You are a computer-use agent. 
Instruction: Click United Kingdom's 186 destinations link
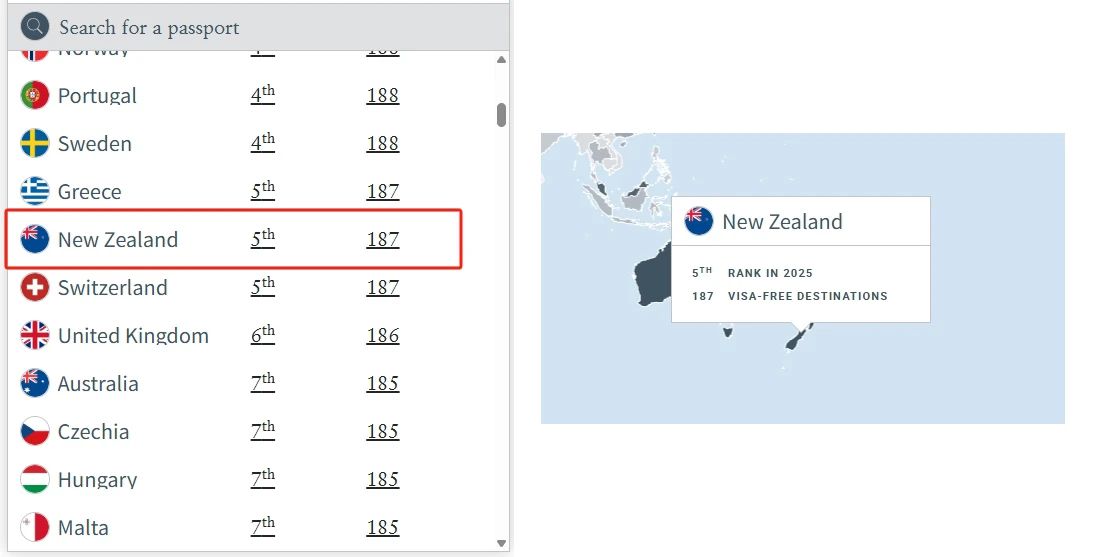point(383,336)
